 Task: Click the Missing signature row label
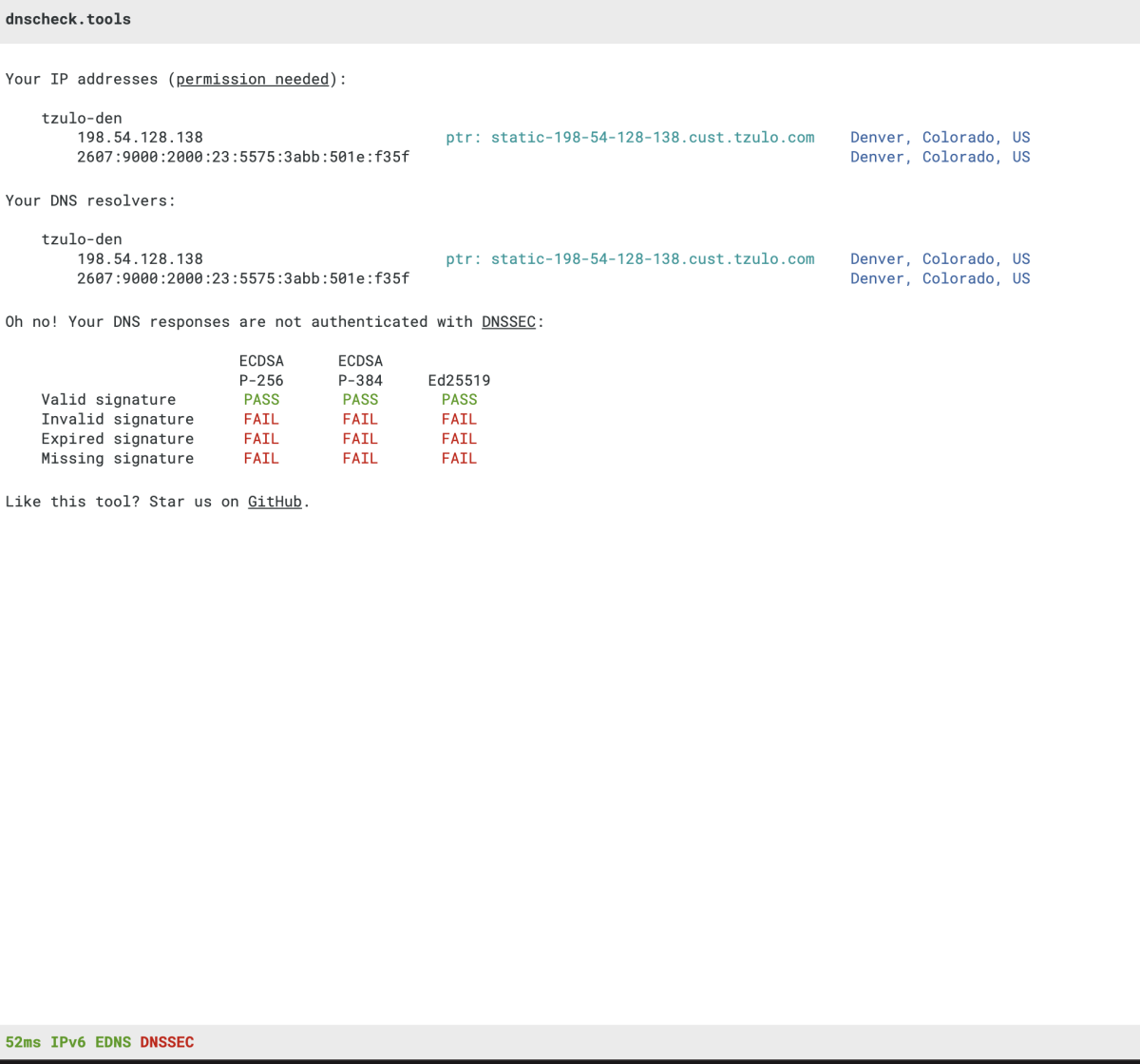click(117, 458)
